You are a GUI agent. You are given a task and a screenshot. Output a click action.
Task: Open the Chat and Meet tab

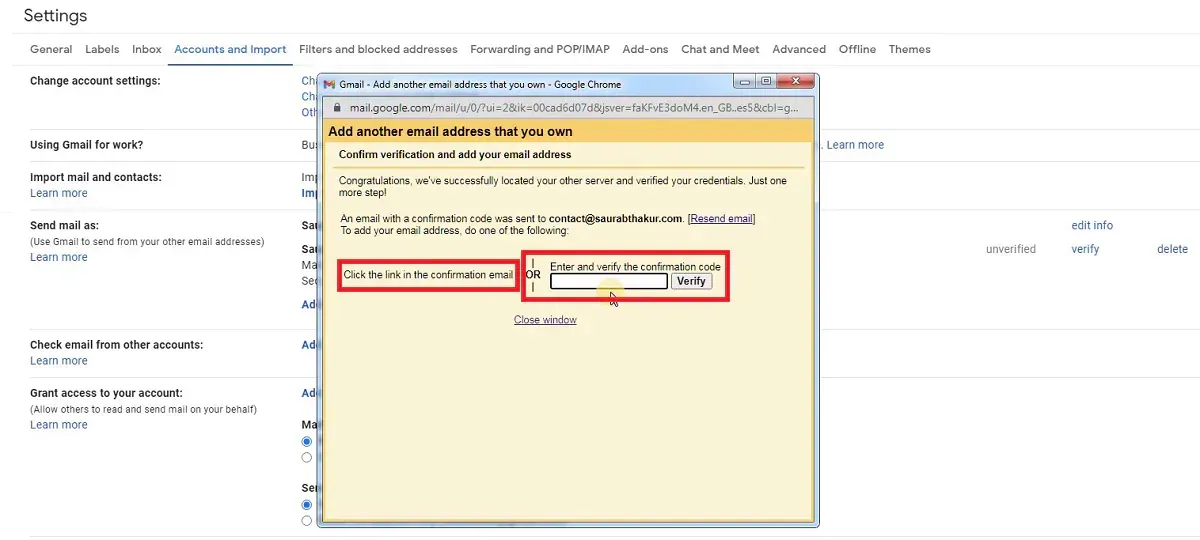point(720,49)
